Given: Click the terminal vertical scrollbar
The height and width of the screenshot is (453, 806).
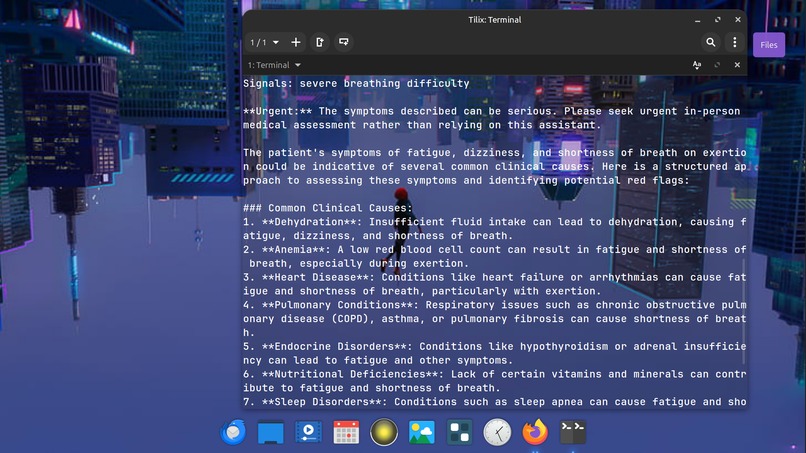Looking at the screenshot, I should (x=744, y=311).
